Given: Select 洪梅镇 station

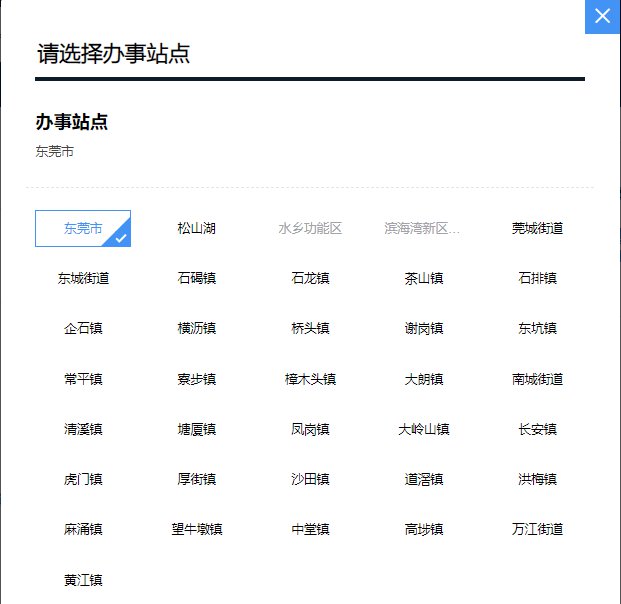Looking at the screenshot, I should pos(537,479).
